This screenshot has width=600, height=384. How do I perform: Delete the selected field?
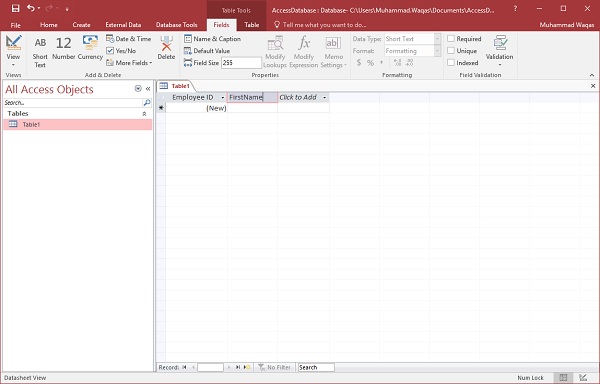pos(166,48)
